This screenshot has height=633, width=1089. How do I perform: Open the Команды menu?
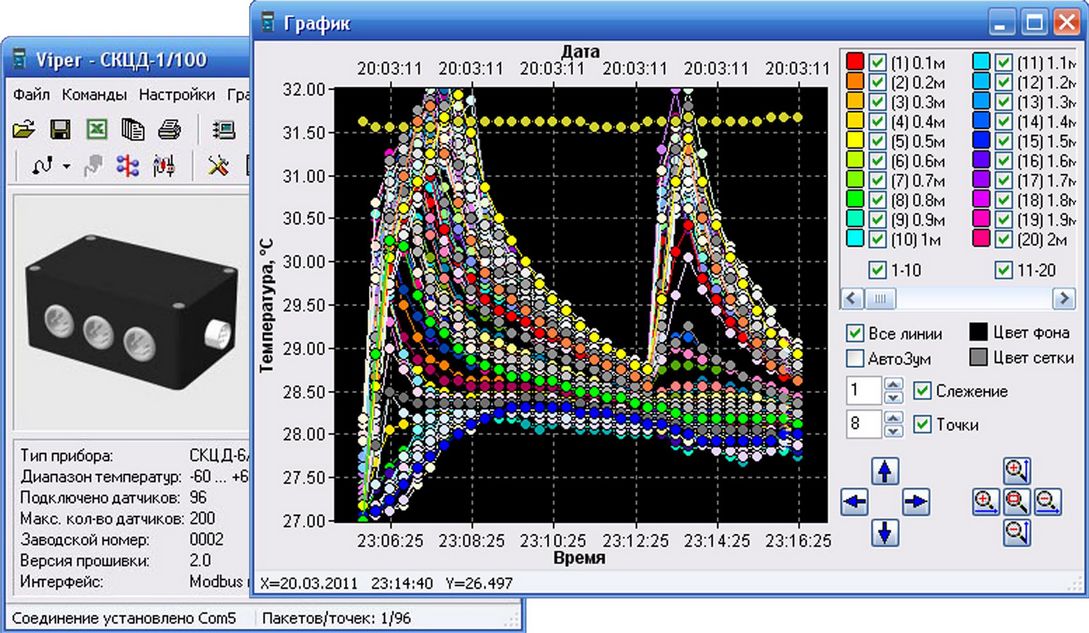point(94,95)
